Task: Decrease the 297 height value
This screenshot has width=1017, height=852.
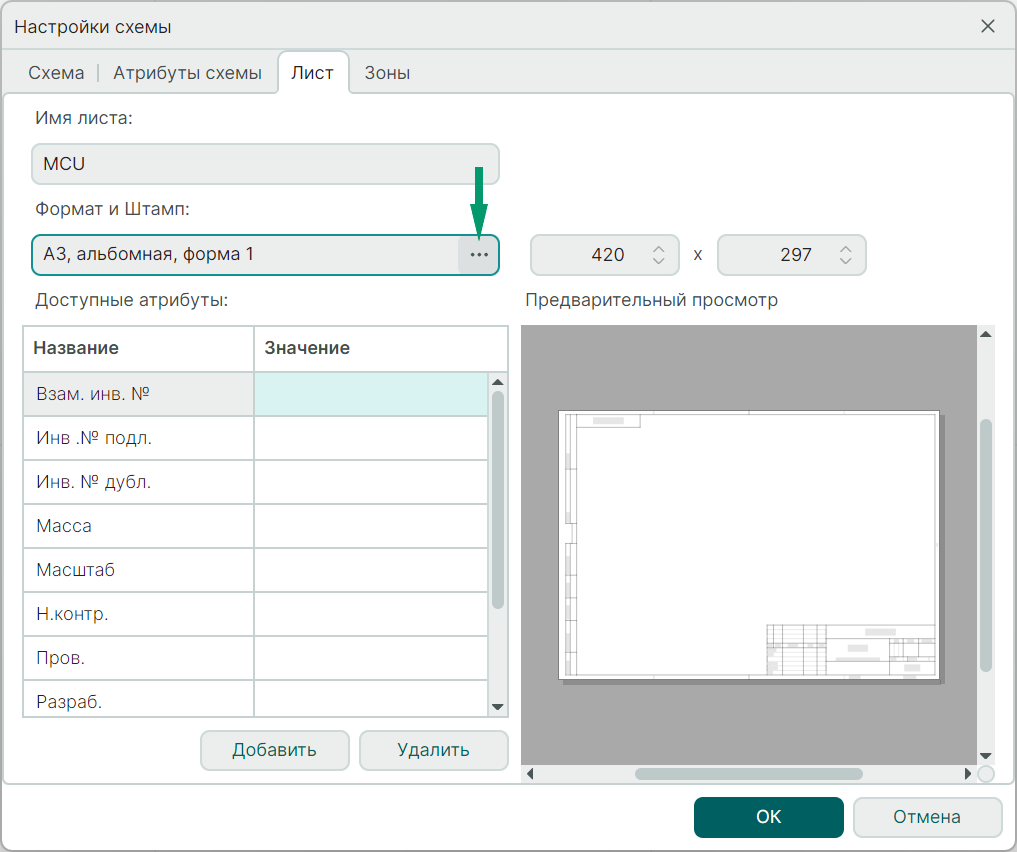Action: pos(845,262)
